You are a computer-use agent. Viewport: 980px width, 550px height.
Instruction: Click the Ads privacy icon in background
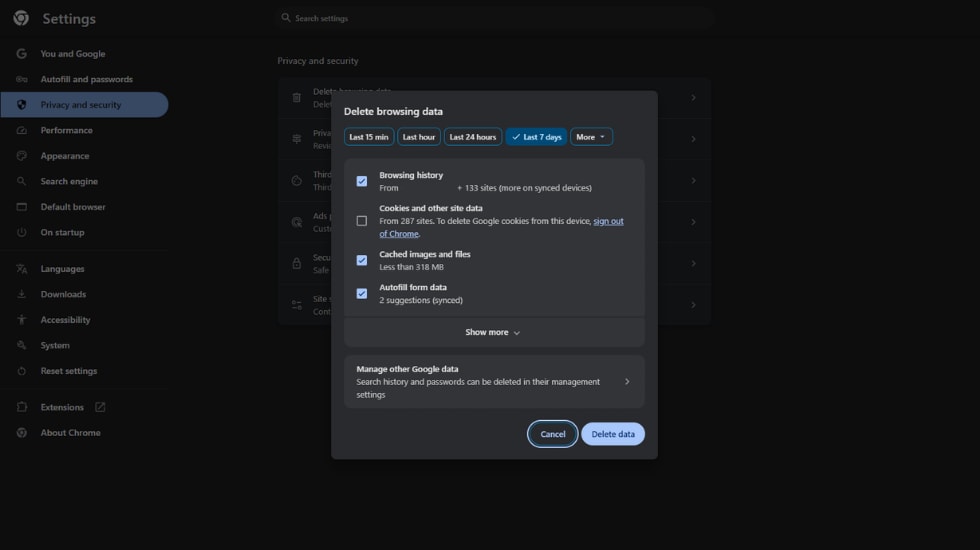tap(297, 222)
